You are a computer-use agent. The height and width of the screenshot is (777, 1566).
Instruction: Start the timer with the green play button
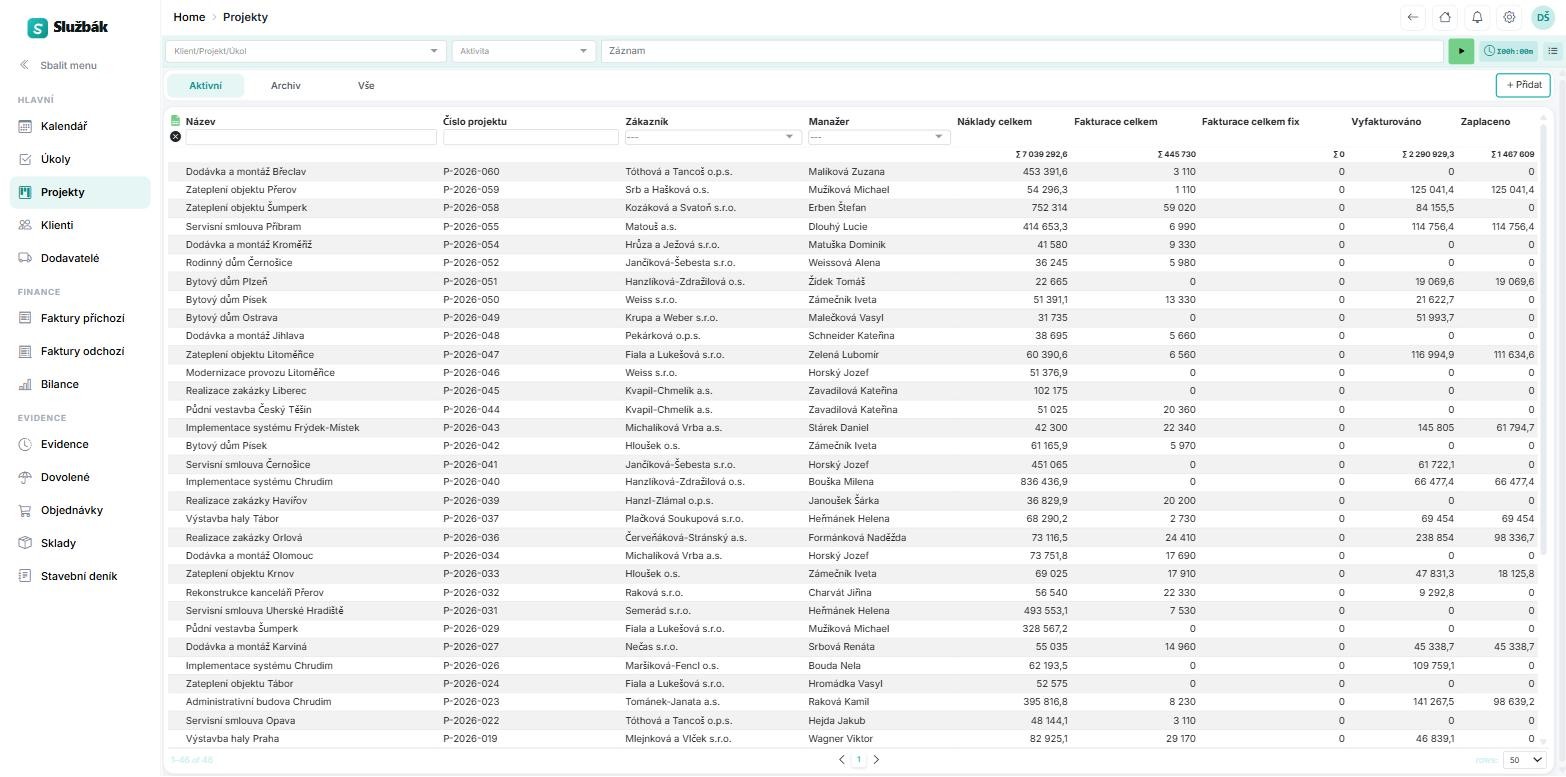[x=1460, y=51]
